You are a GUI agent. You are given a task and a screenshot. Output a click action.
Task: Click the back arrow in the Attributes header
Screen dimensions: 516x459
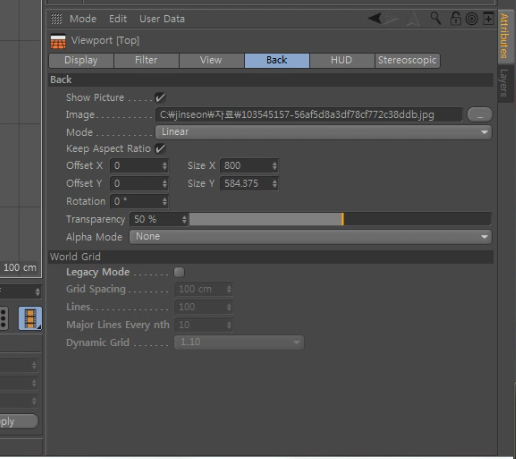tap(375, 18)
